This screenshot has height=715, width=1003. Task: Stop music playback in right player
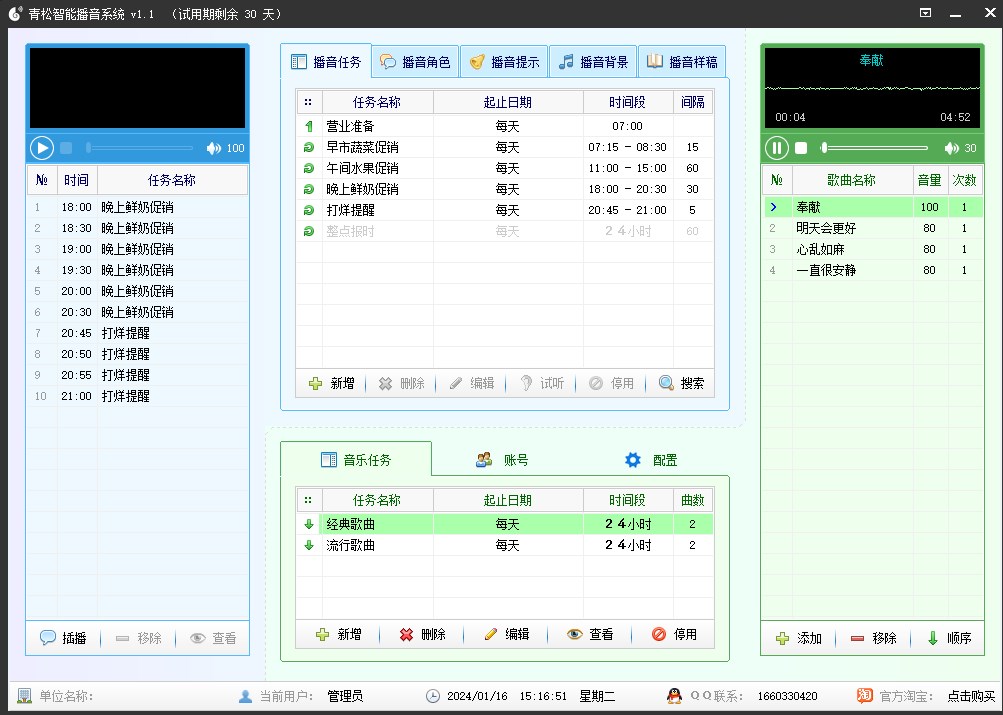801,148
